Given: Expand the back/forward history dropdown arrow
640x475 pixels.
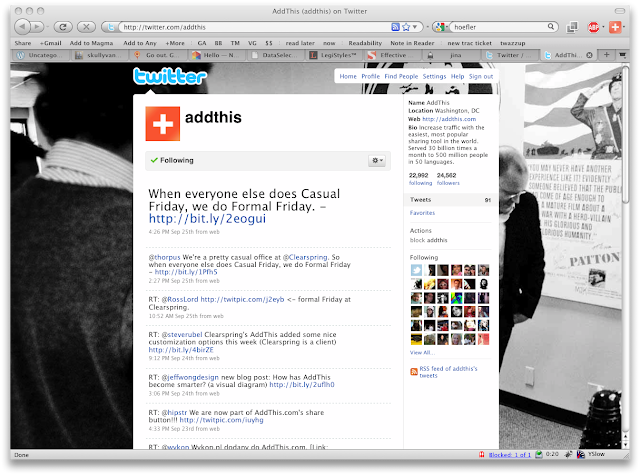Looking at the screenshot, I should pos(47,27).
